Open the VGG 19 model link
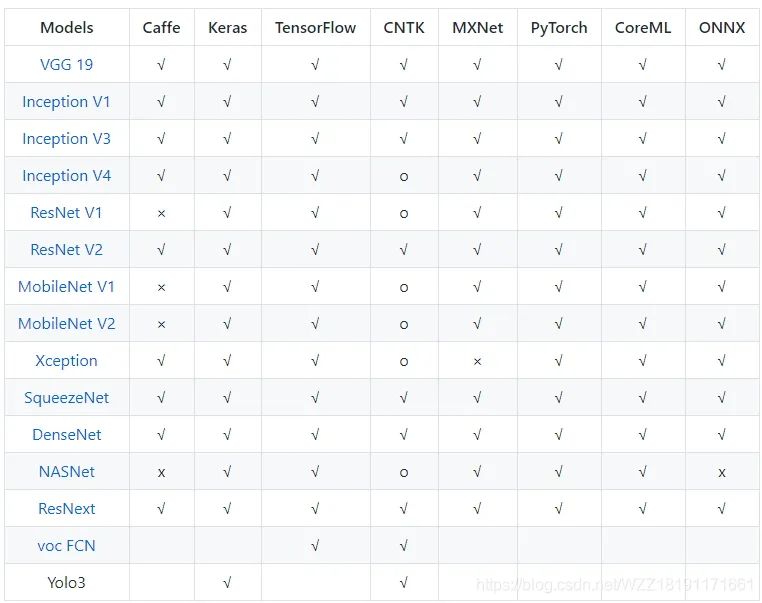The width and height of the screenshot is (762, 603). [66, 64]
